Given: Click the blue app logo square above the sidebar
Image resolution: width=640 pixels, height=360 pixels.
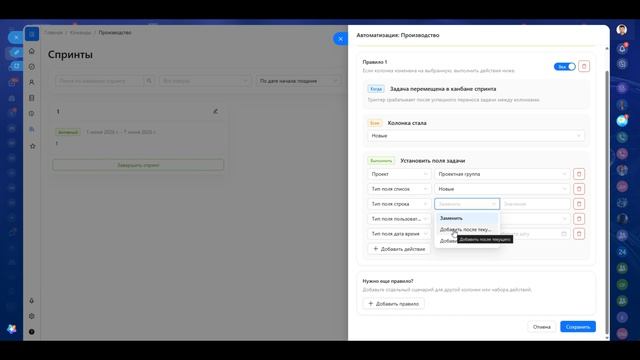Looking at the screenshot, I should (32, 34).
